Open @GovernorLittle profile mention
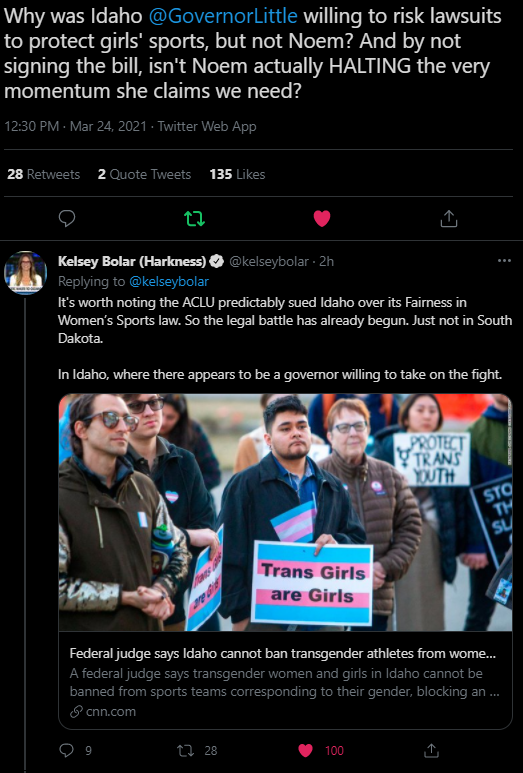This screenshot has width=523, height=773. pos(223,16)
